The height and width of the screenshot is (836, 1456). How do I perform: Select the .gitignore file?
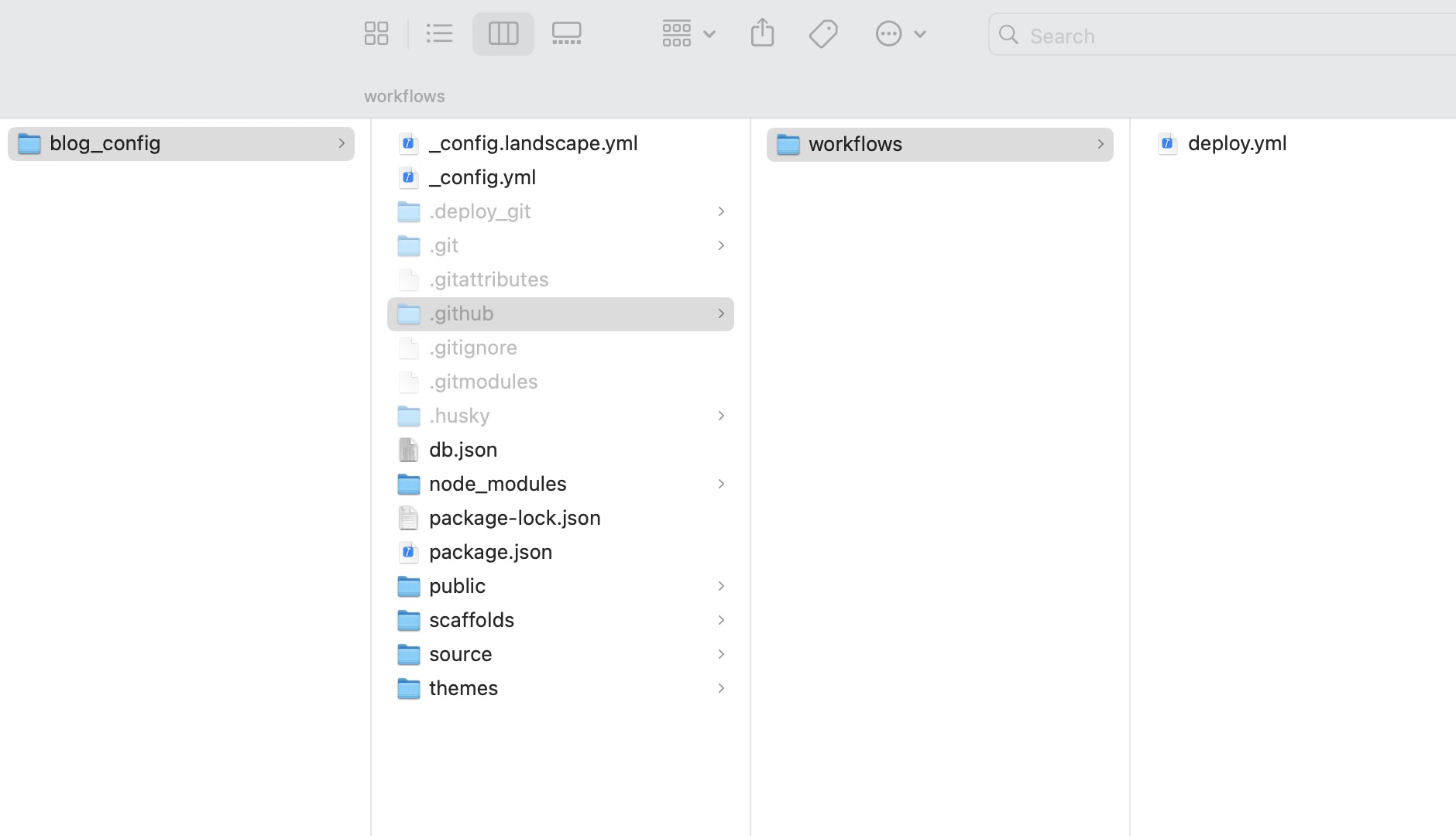[x=473, y=348]
